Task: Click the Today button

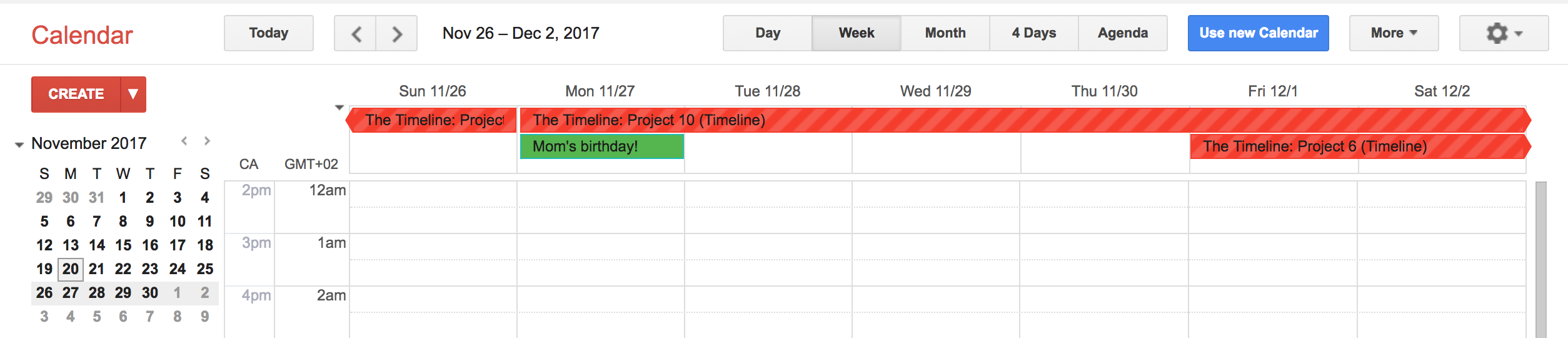Action: [269, 33]
